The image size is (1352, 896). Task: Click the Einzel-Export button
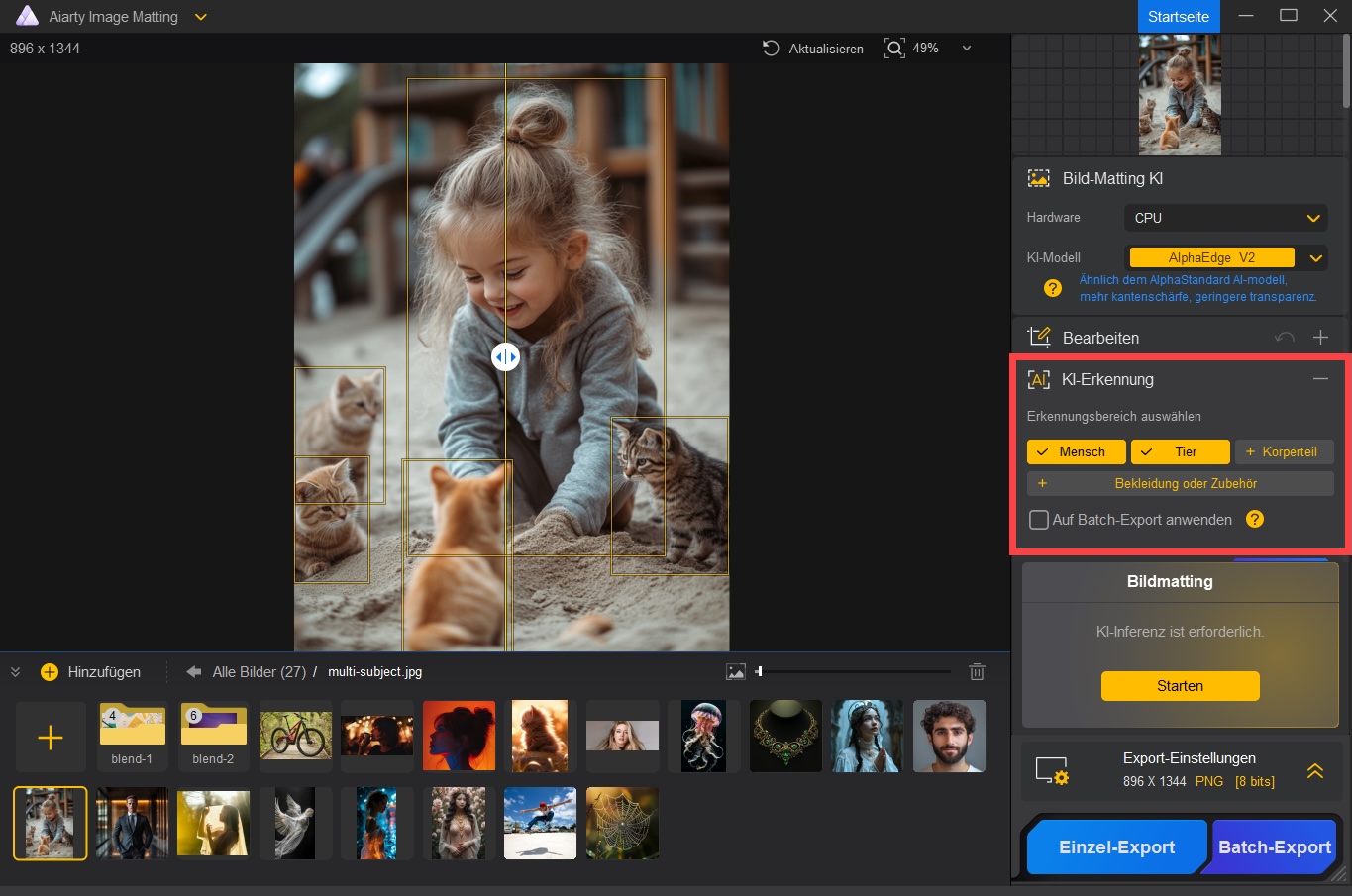coord(1116,847)
